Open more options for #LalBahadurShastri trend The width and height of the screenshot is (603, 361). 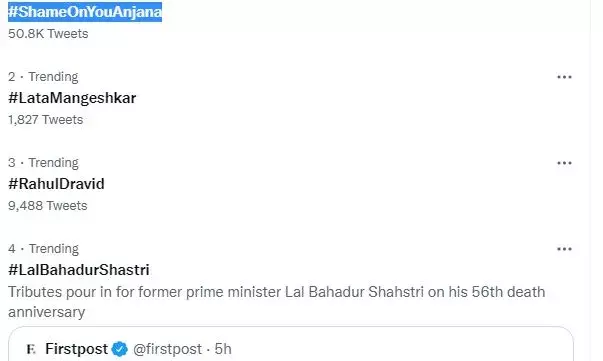pos(564,250)
